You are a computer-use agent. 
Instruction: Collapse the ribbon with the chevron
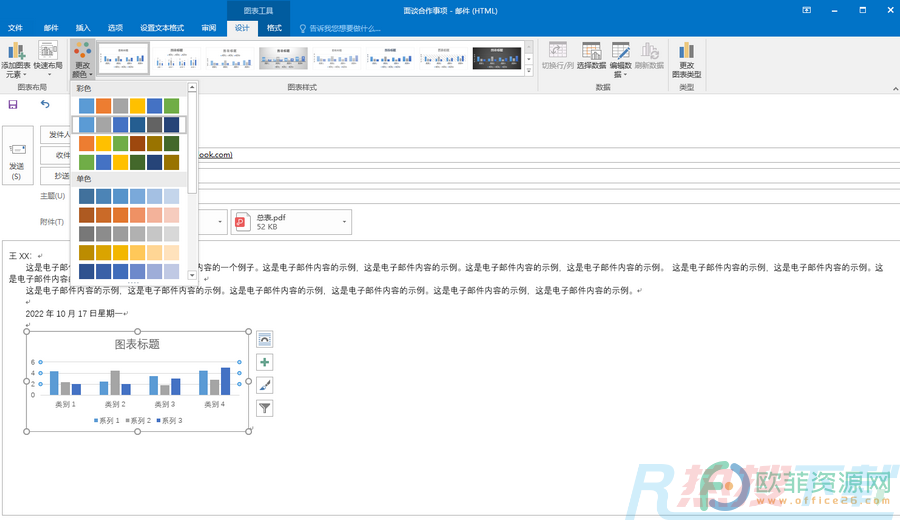pyautogui.click(x=895, y=88)
